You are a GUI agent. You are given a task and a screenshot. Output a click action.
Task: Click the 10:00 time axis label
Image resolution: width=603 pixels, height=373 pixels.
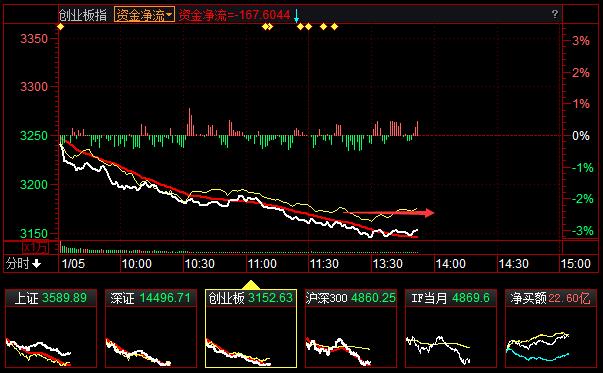(x=137, y=264)
